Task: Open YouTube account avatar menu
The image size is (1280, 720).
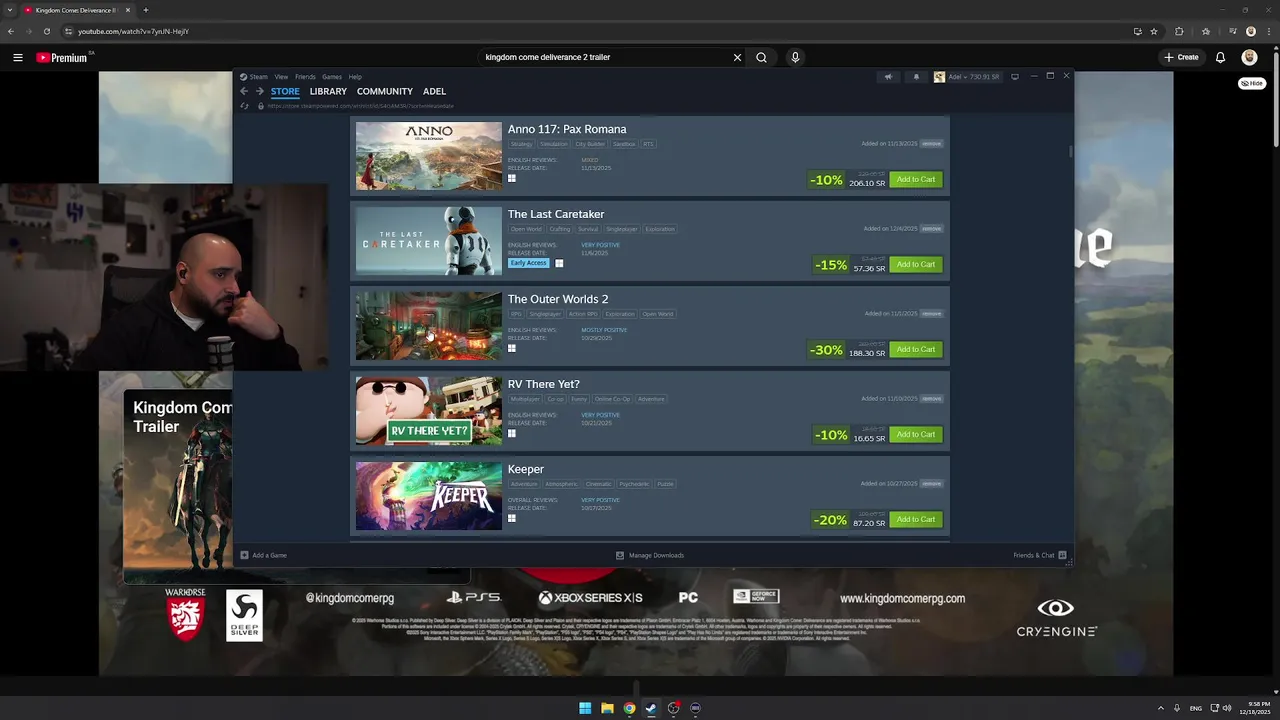Action: [x=1249, y=57]
